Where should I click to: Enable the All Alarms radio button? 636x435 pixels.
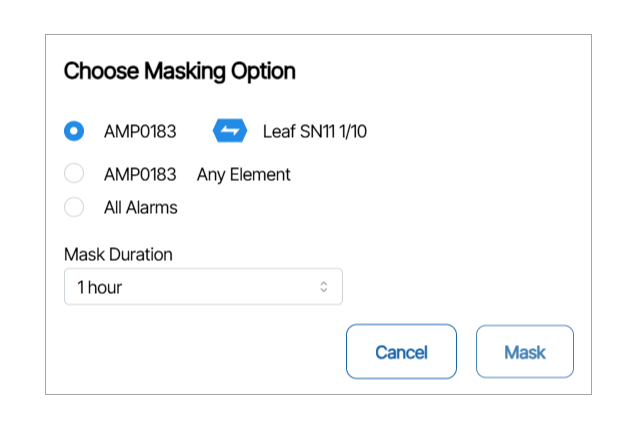pos(74,208)
